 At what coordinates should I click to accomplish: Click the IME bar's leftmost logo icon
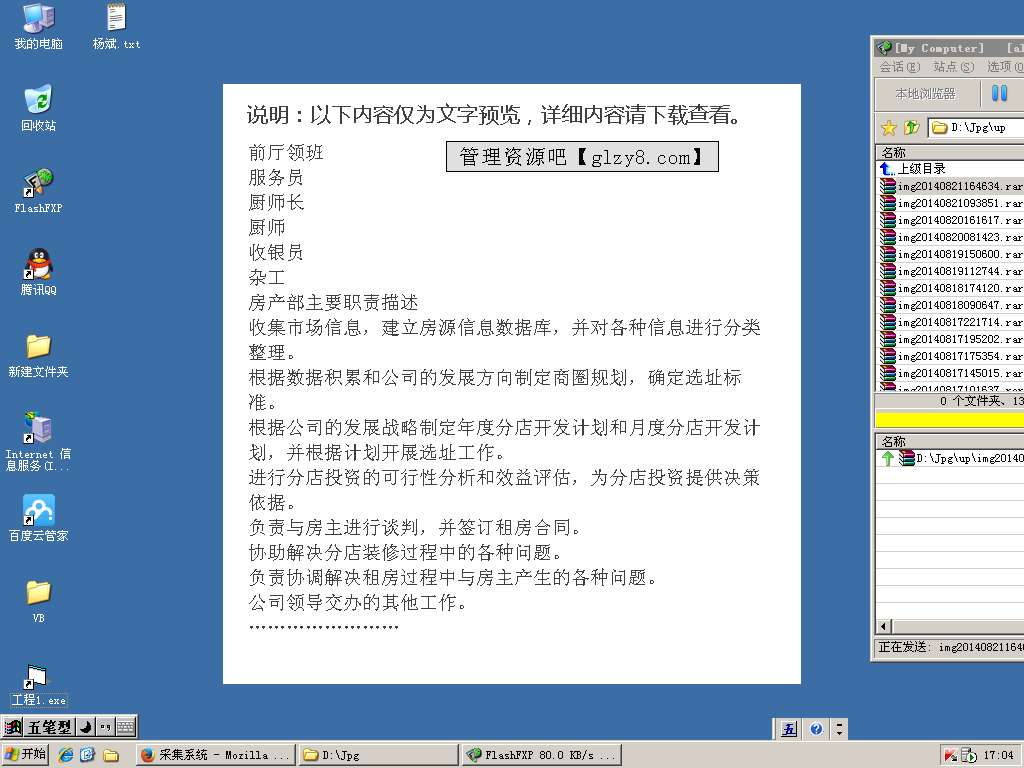coord(12,726)
